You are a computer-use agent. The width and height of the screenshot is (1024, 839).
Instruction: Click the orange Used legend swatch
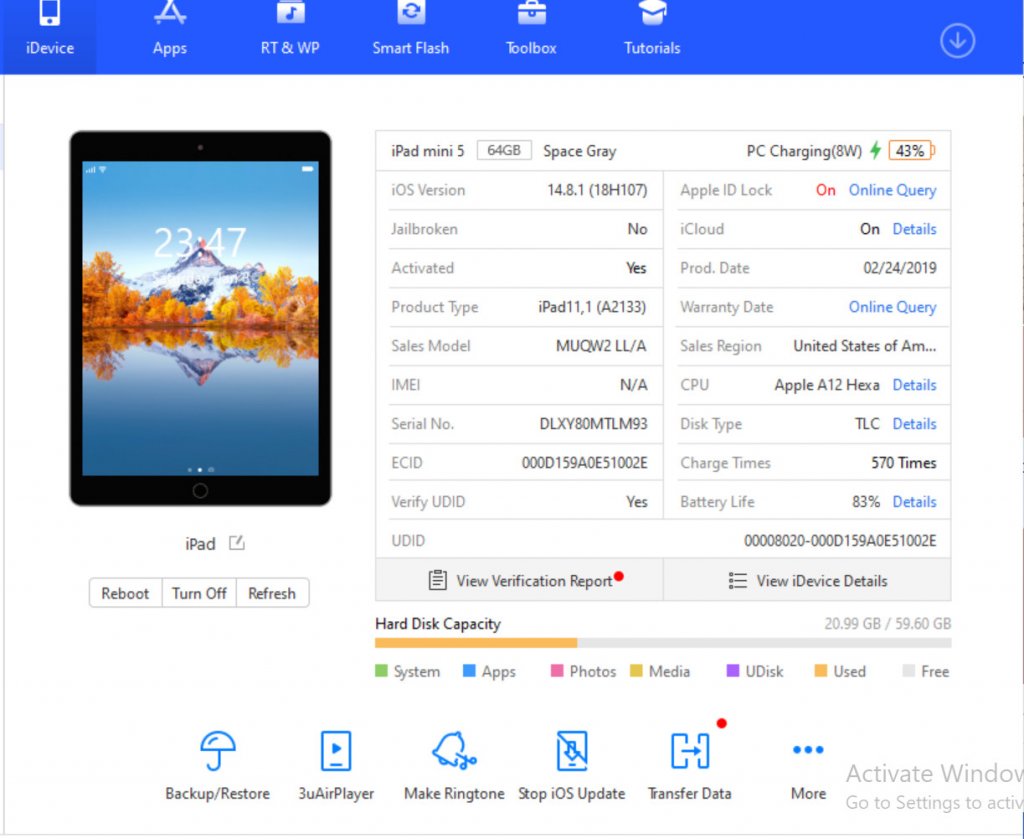[x=821, y=671]
